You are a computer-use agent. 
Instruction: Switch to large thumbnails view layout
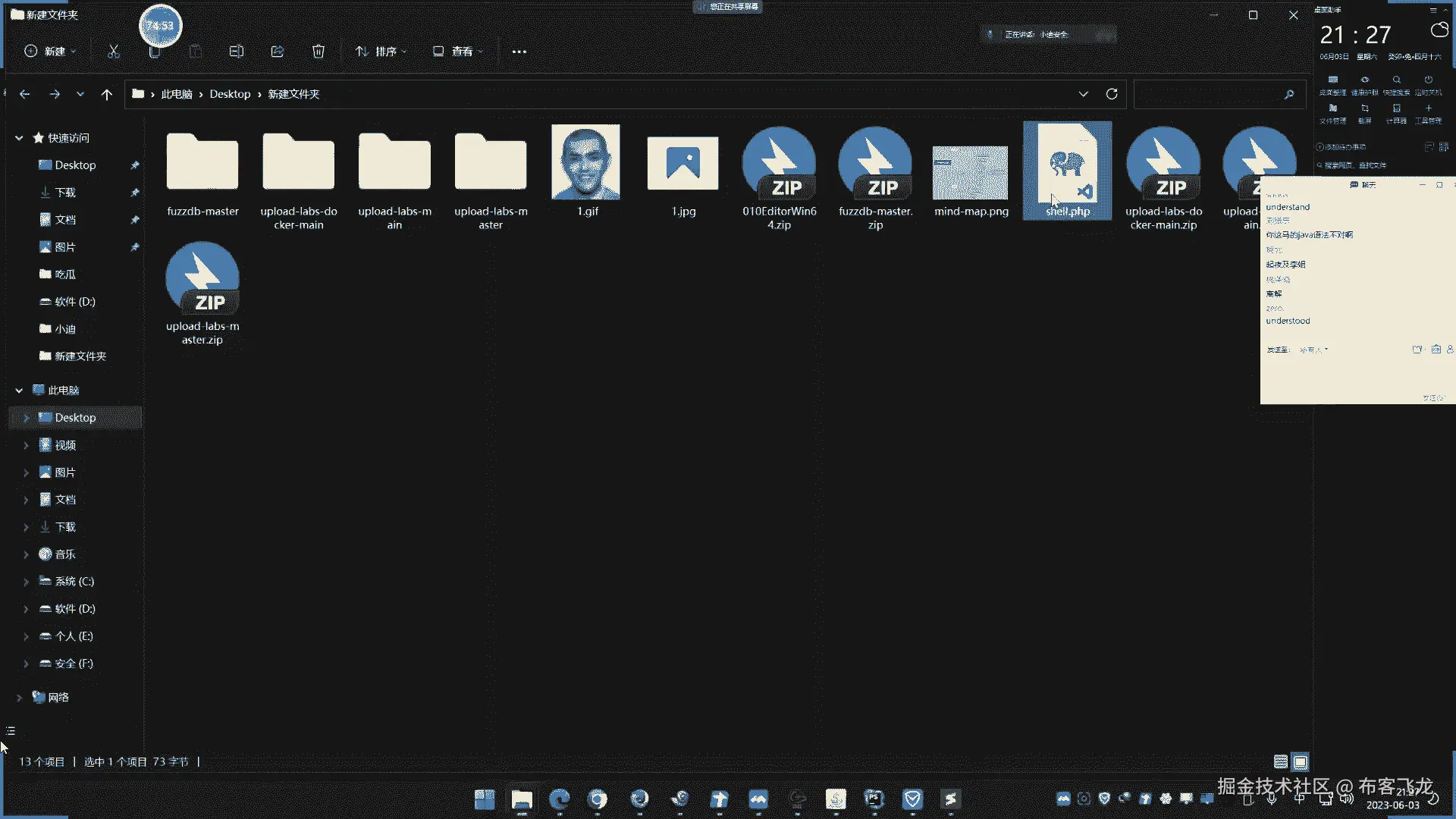1301,762
